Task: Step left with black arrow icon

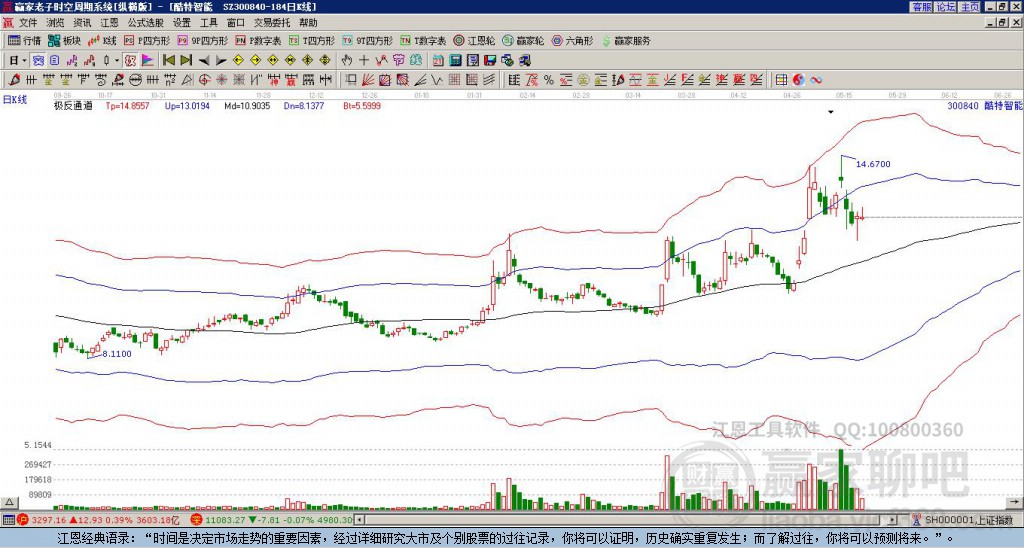Action: pyautogui.click(x=204, y=60)
